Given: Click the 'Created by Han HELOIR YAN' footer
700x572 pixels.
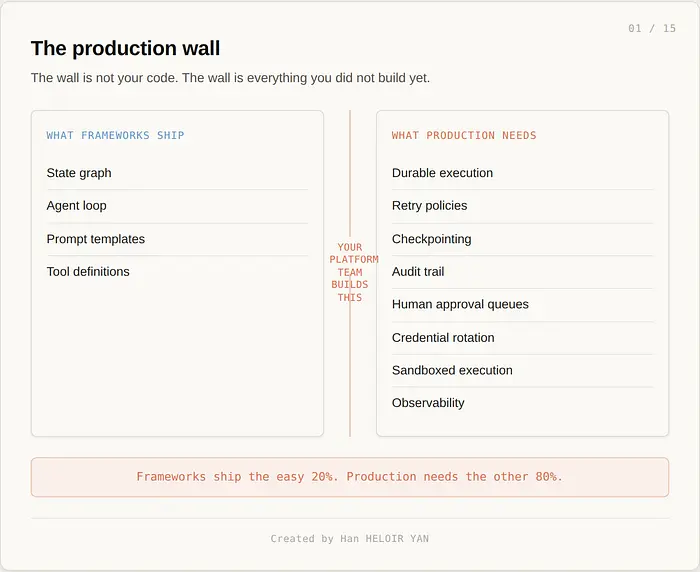Looking at the screenshot, I should [350, 539].
